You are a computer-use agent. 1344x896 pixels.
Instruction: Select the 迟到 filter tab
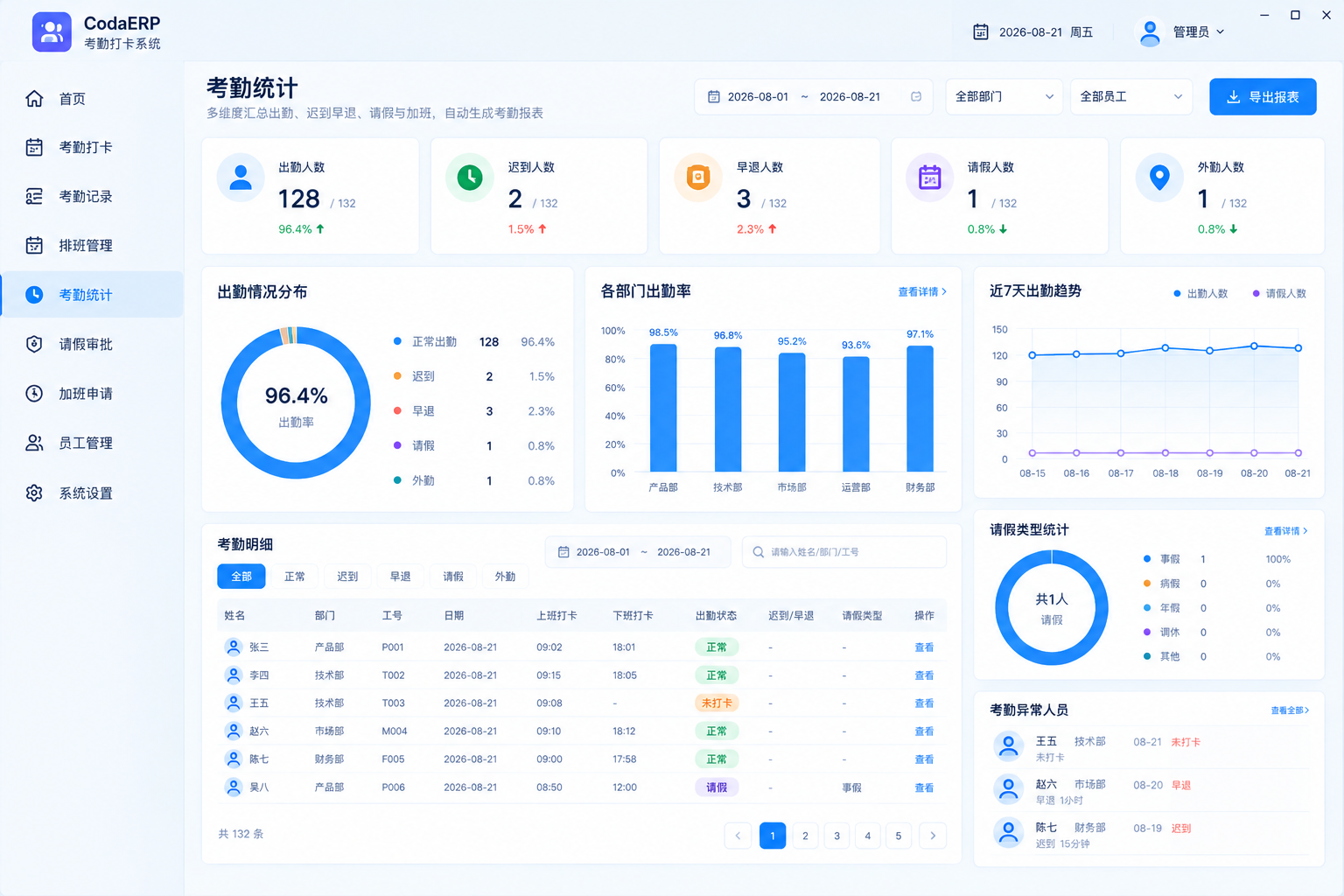point(347,577)
